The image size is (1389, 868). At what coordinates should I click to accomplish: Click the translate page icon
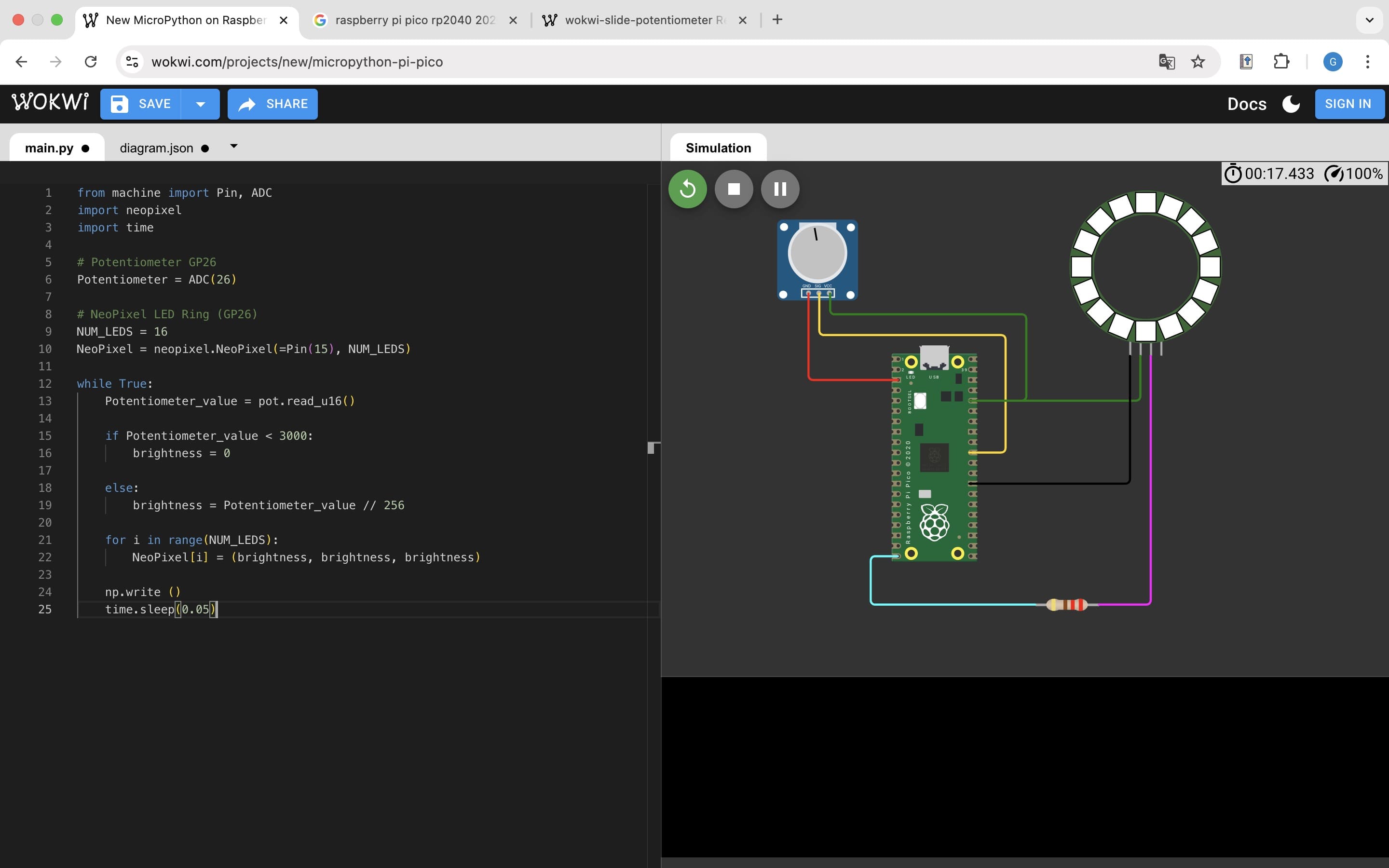[1166, 61]
